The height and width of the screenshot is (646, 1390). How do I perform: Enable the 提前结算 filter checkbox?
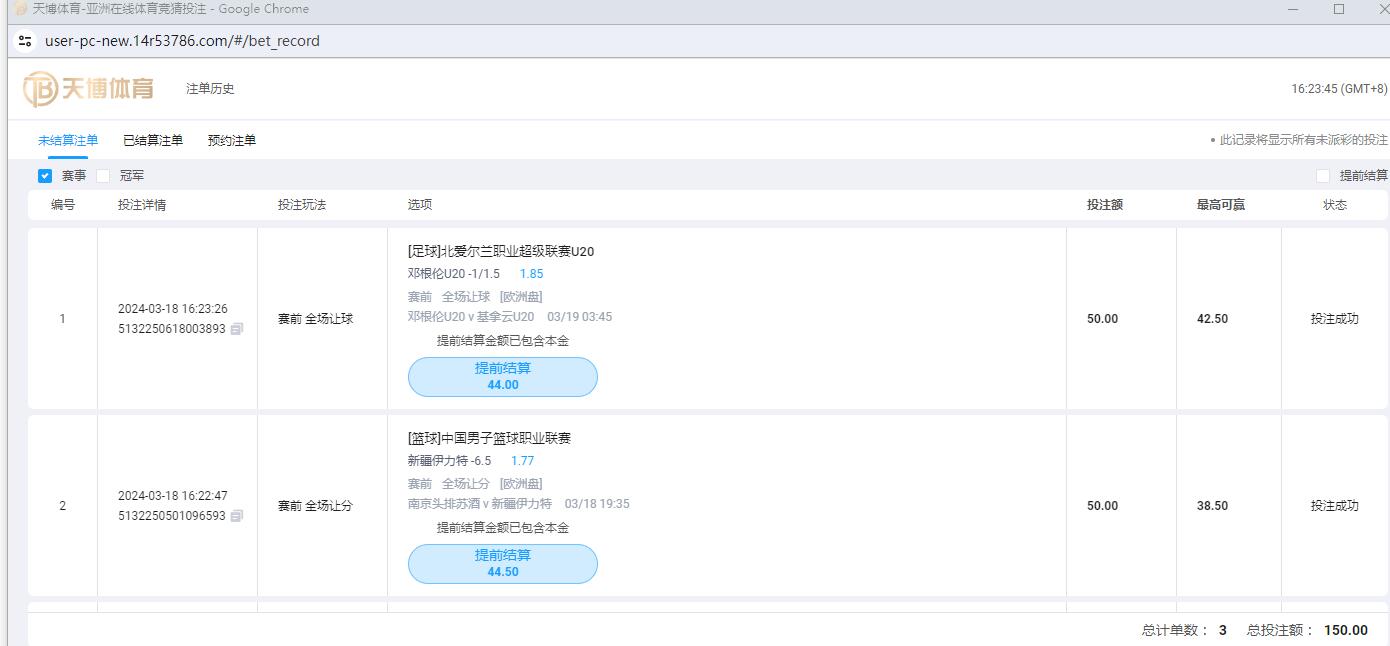pyautogui.click(x=1323, y=176)
